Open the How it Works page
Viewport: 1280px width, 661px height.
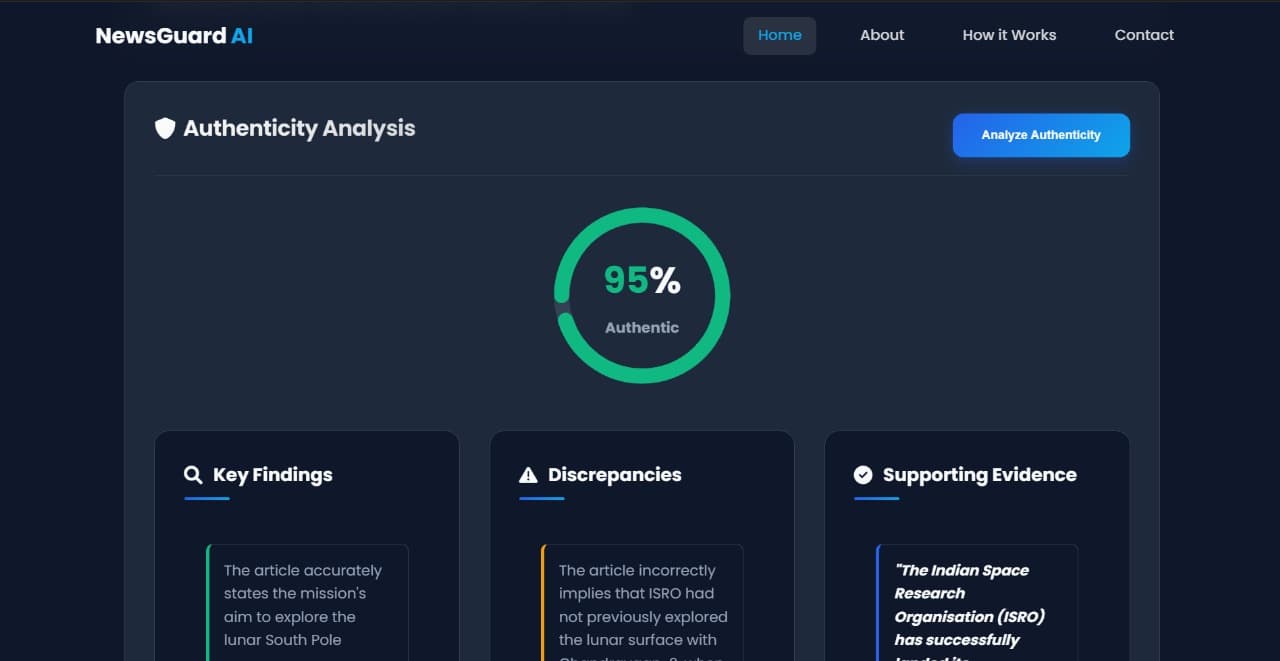(1009, 35)
